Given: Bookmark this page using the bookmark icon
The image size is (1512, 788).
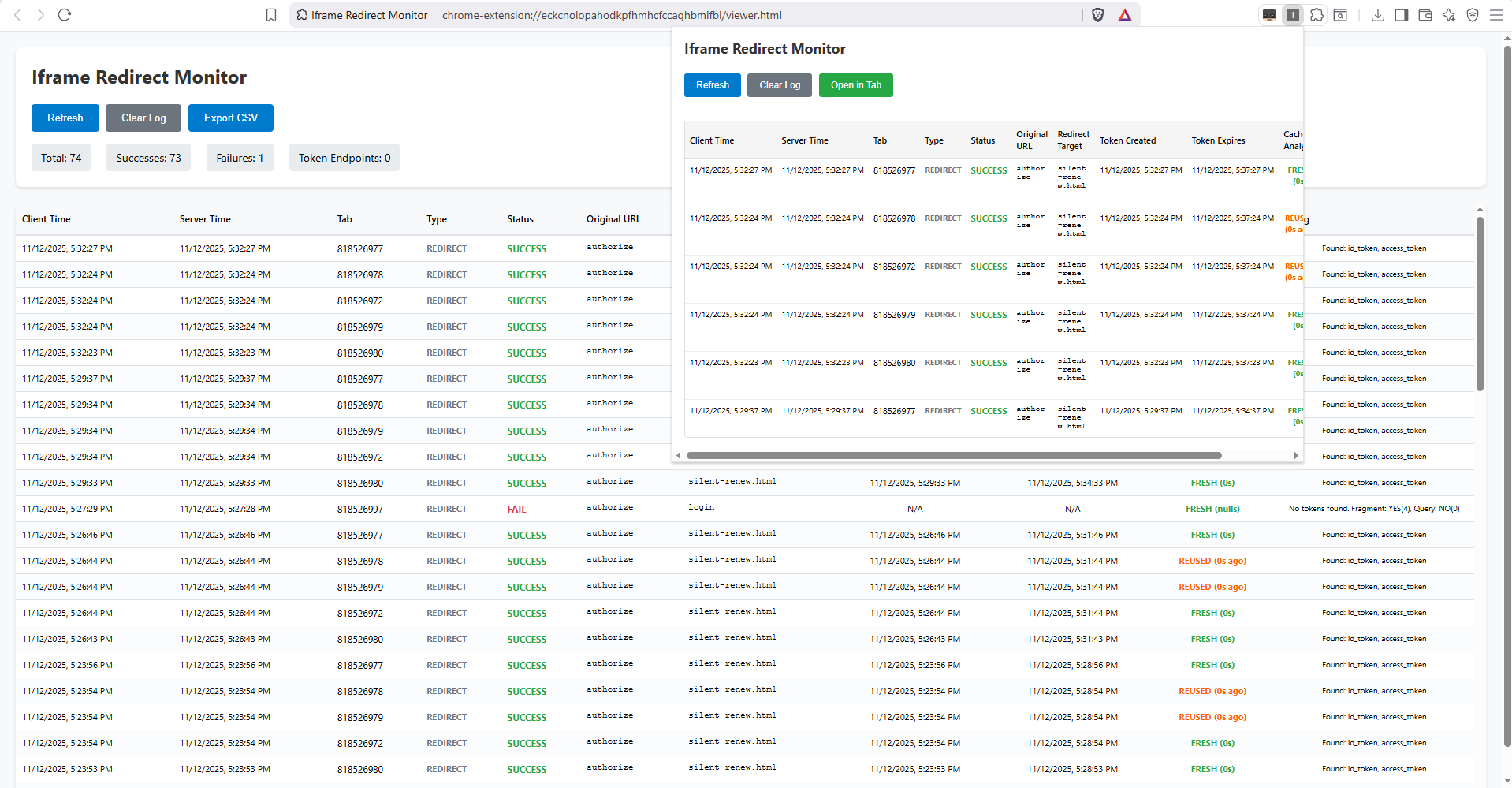Looking at the screenshot, I should tap(271, 15).
